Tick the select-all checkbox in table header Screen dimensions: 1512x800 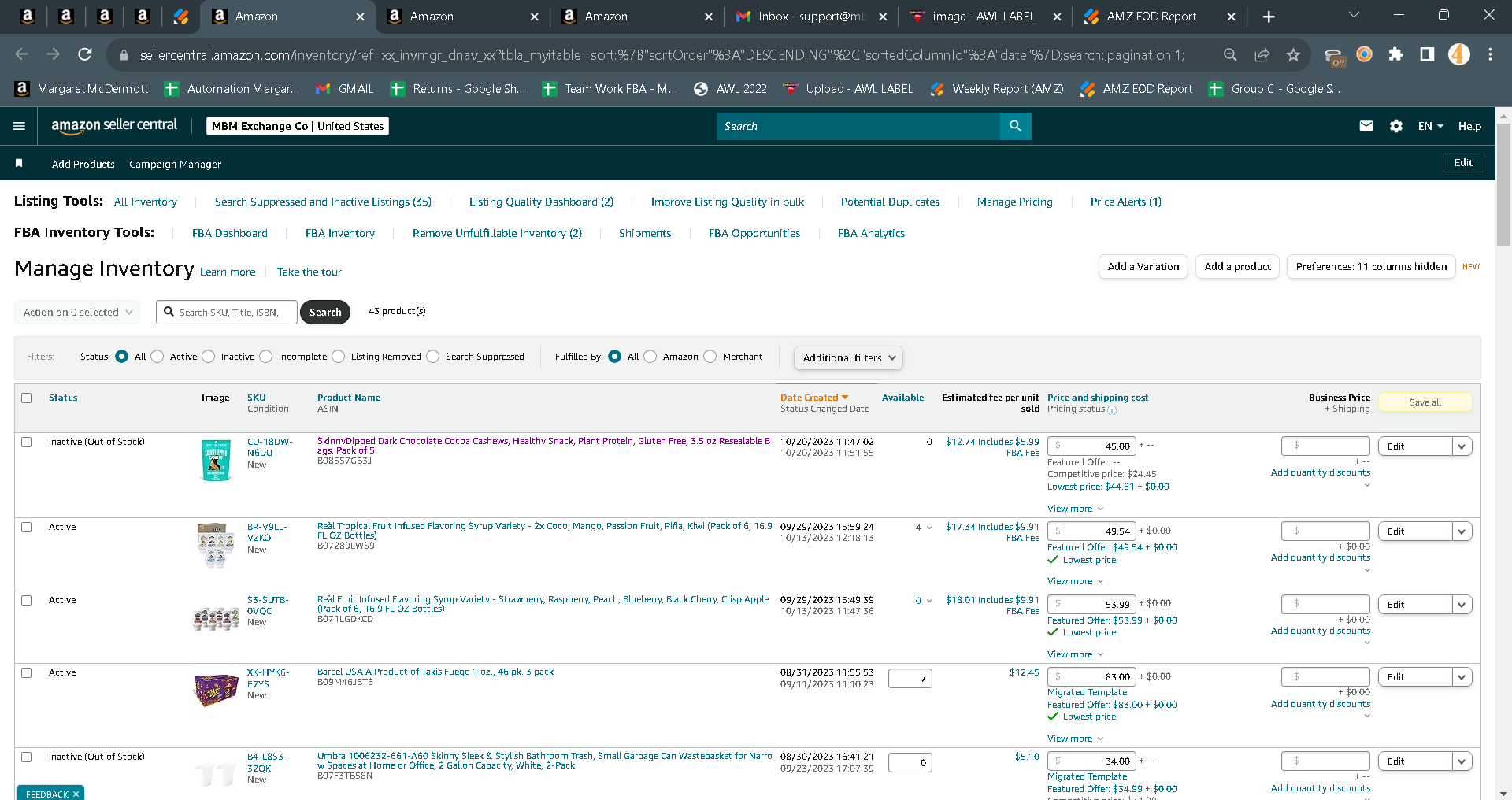27,398
